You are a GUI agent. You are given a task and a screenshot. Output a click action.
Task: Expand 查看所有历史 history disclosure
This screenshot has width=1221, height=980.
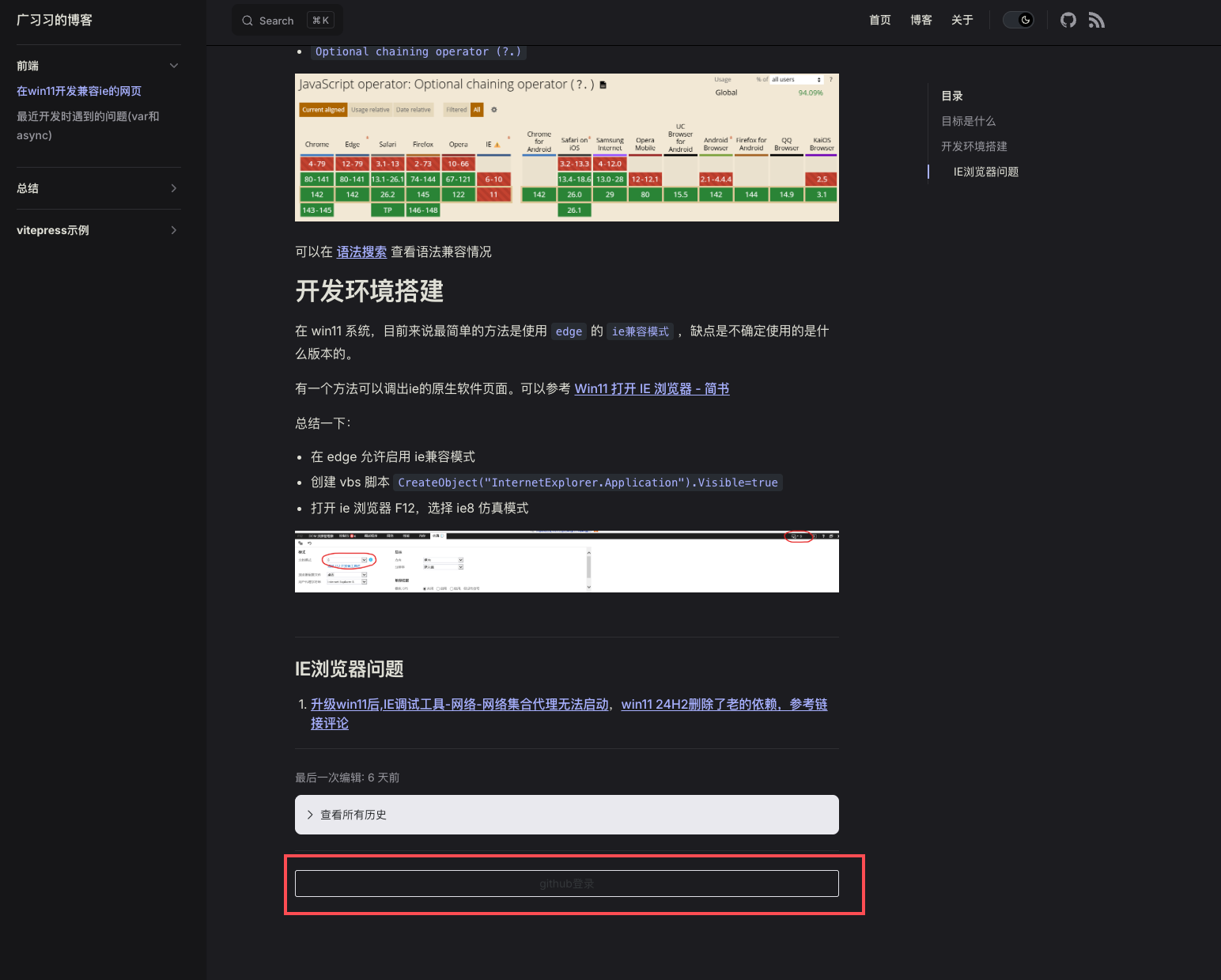[x=353, y=815]
